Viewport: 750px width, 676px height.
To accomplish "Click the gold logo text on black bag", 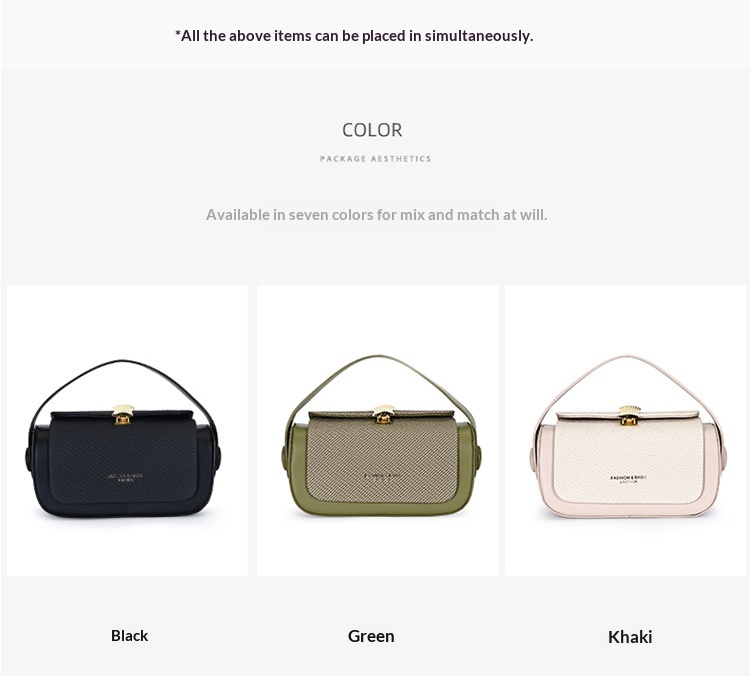I will pyautogui.click(x=124, y=477).
